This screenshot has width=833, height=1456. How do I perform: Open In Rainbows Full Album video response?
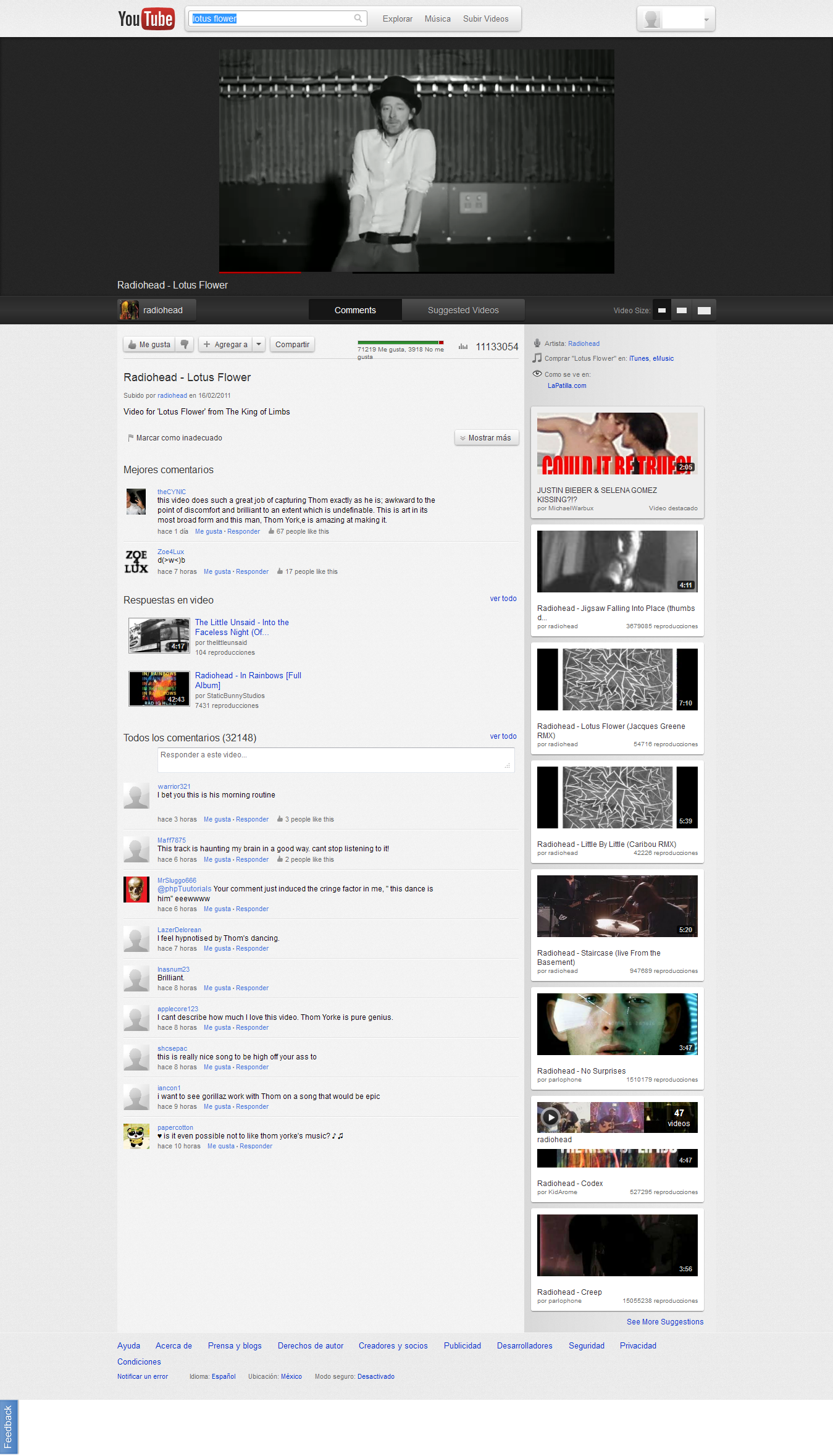point(248,680)
